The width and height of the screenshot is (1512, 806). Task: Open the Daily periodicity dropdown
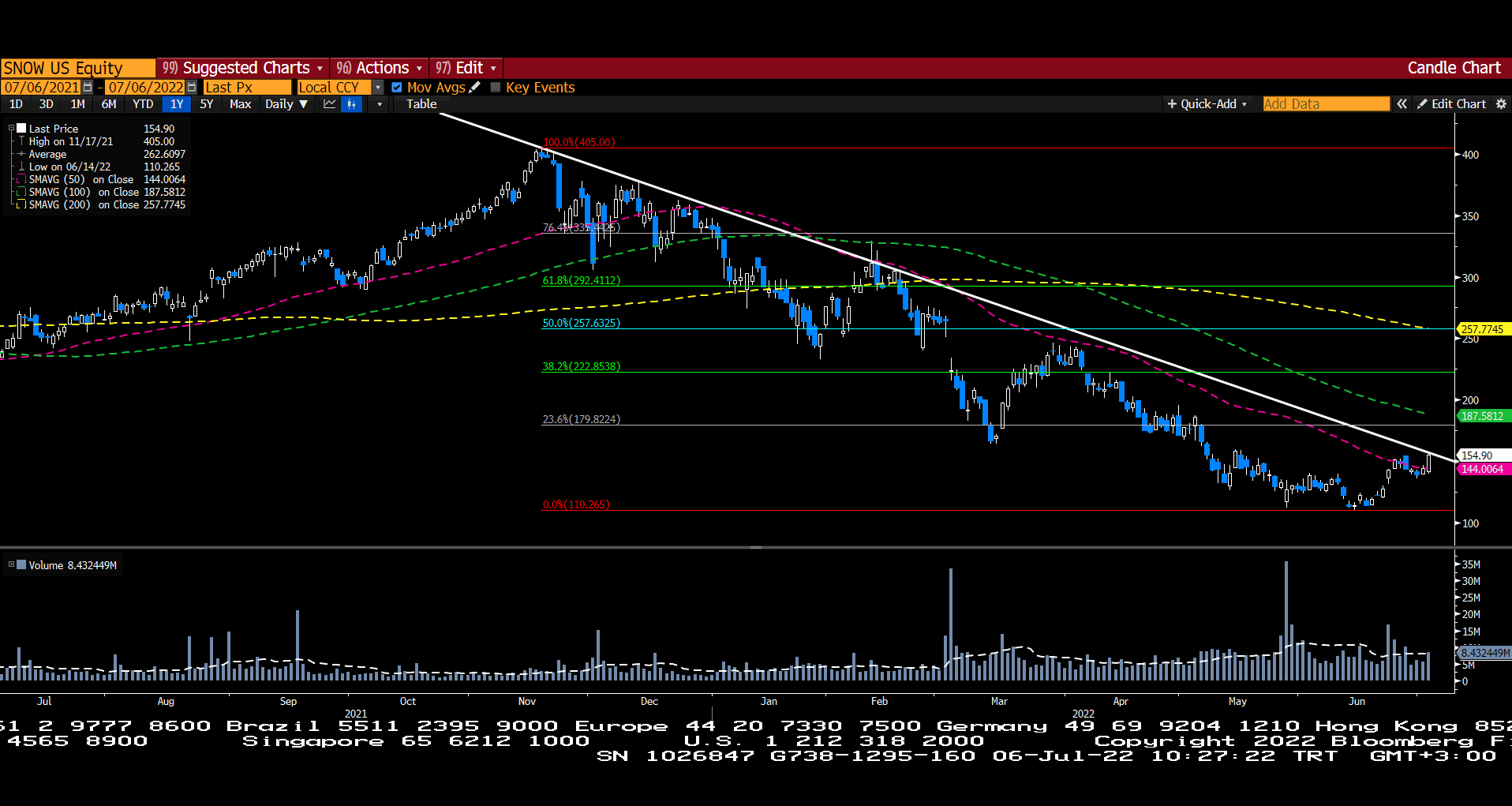286,104
